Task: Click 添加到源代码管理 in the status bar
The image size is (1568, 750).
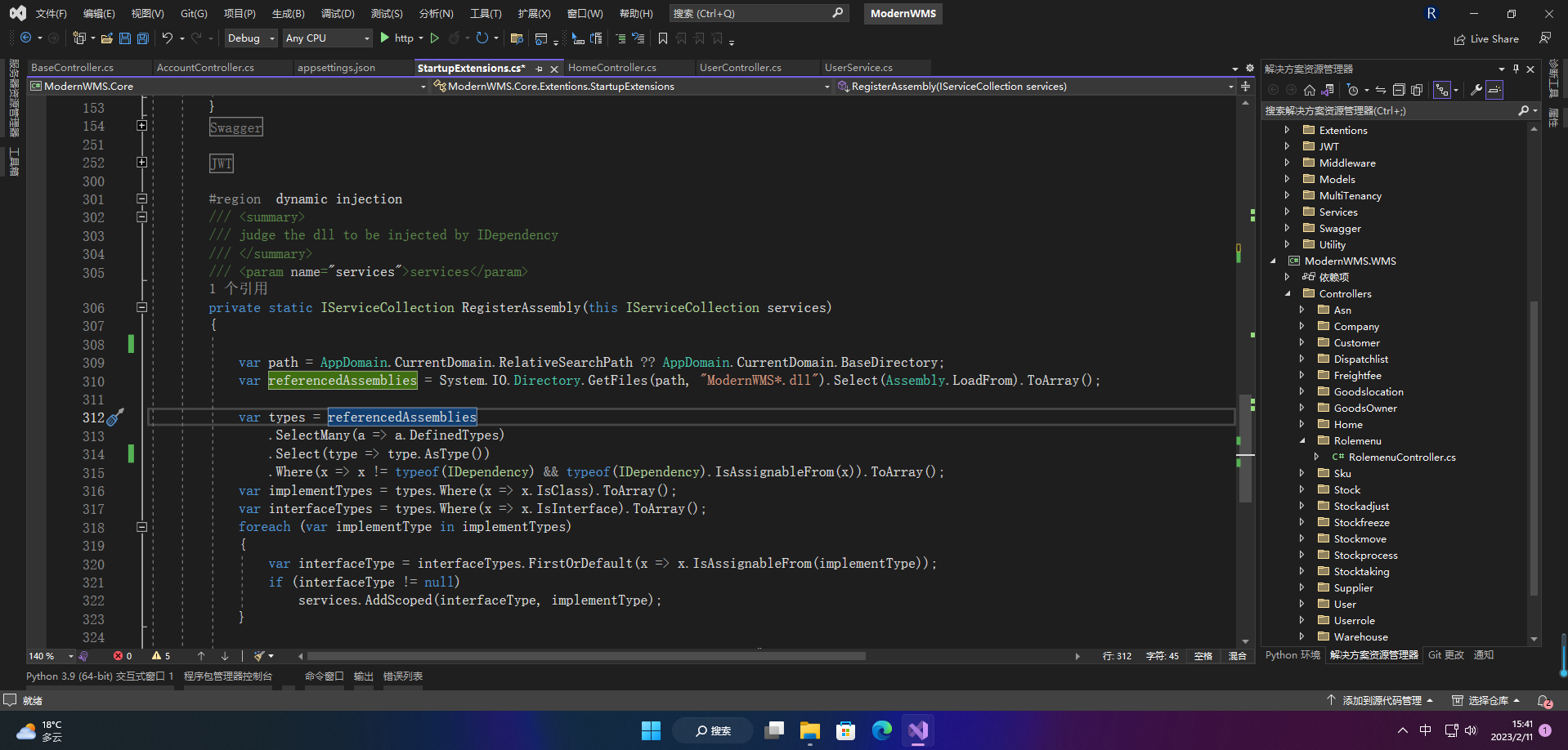Action: tap(1380, 701)
